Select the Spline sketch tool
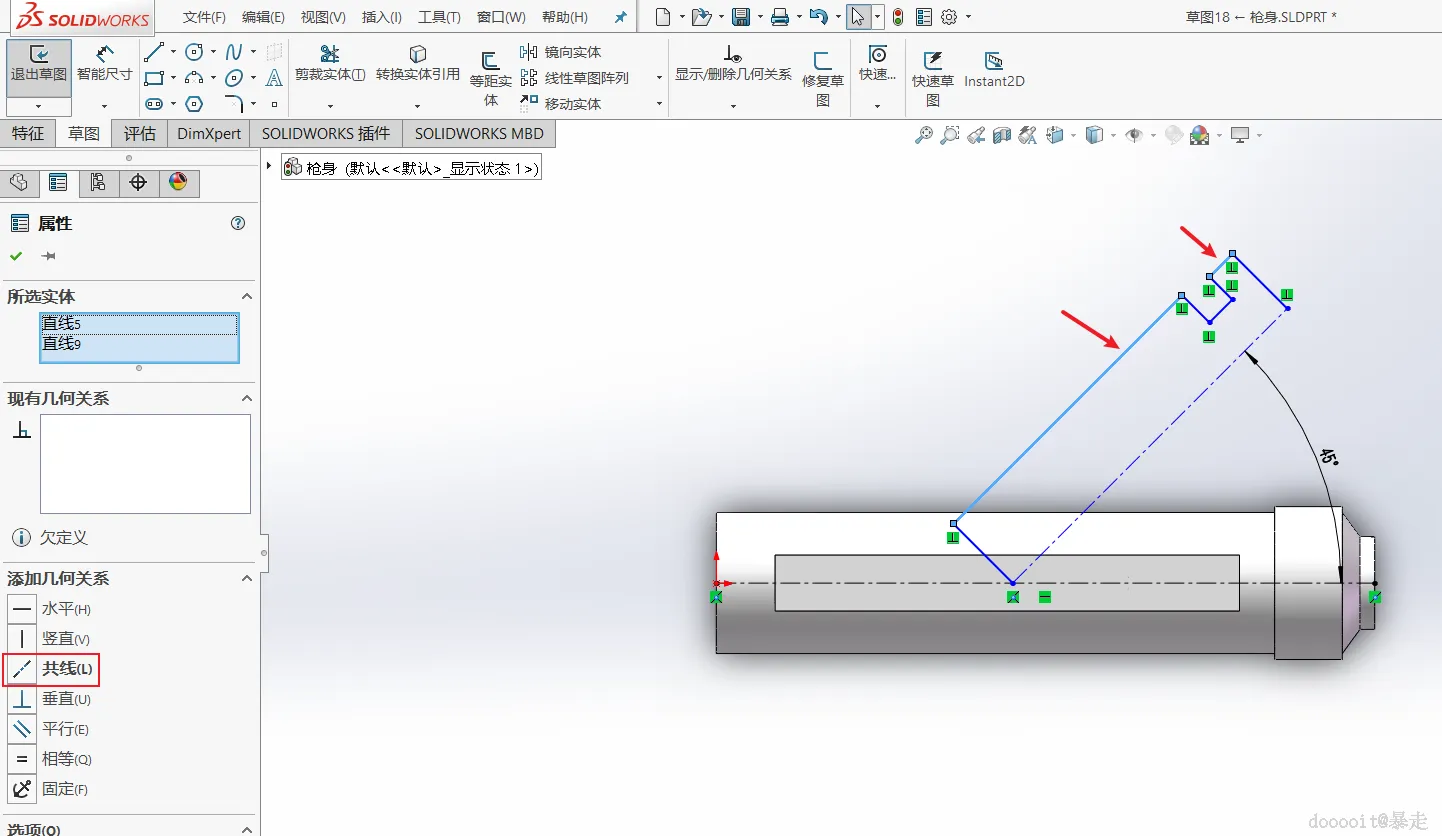 point(234,52)
